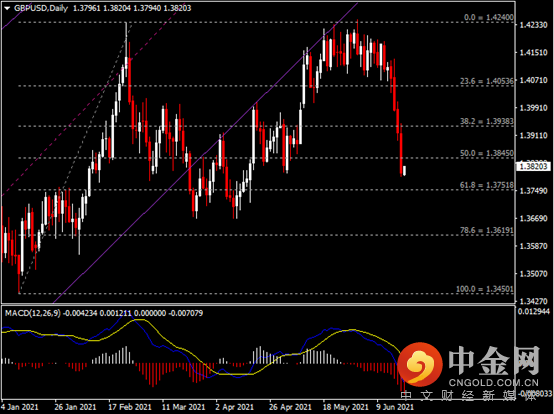The height and width of the screenshot is (414, 554).
Task: Click the 4 Jan 2021 date marker
Action: click(x=20, y=407)
